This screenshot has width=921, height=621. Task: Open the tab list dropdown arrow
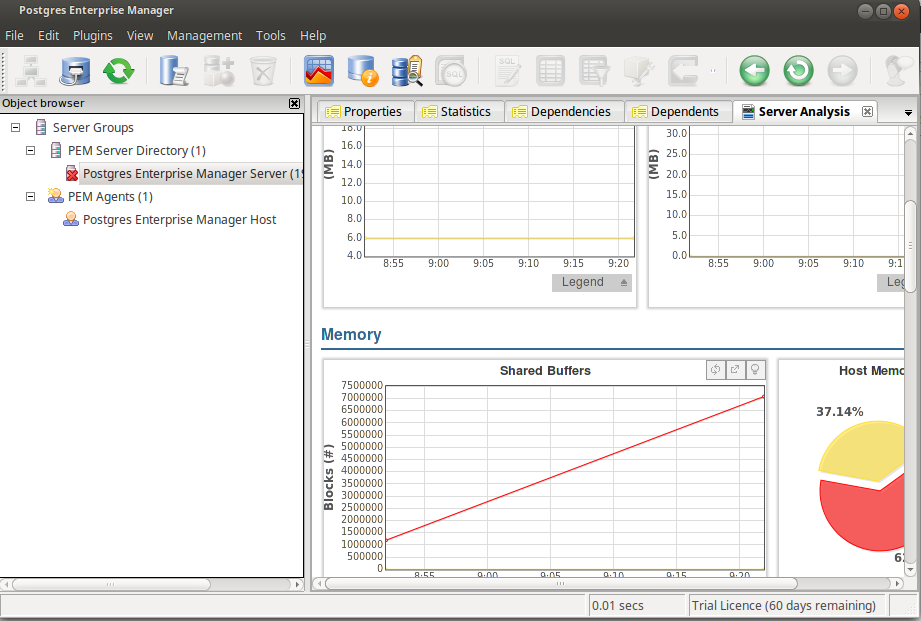908,112
